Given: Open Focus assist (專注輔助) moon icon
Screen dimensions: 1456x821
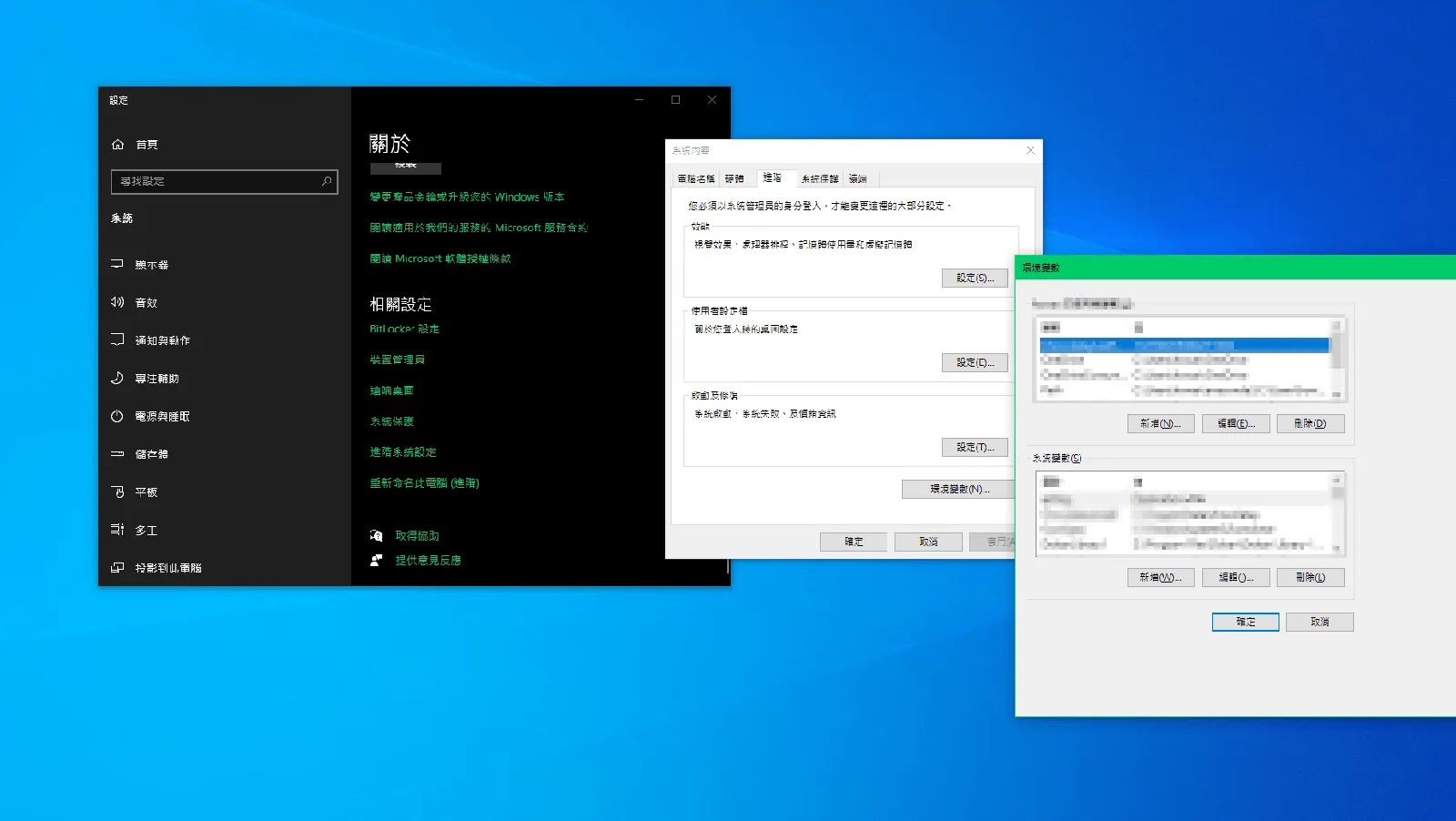Looking at the screenshot, I should (117, 378).
